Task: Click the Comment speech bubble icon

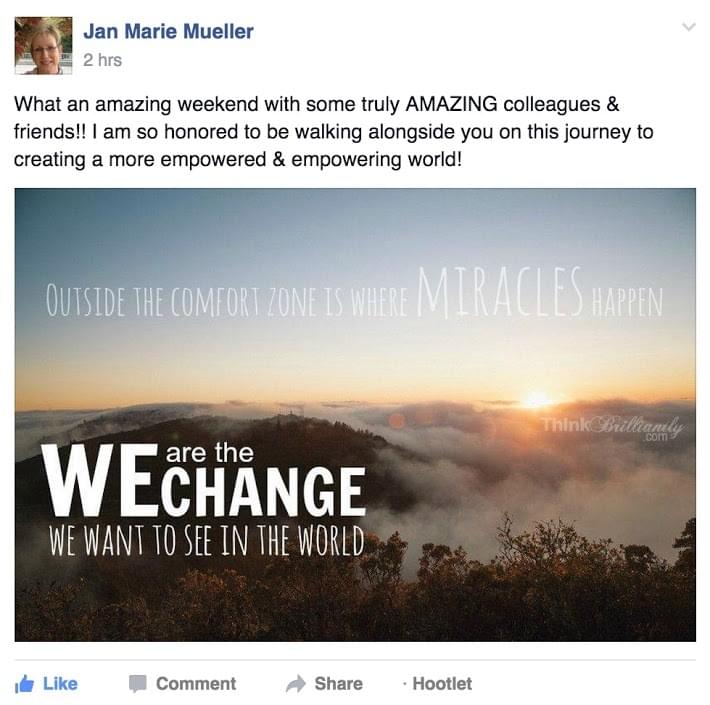Action: (138, 684)
